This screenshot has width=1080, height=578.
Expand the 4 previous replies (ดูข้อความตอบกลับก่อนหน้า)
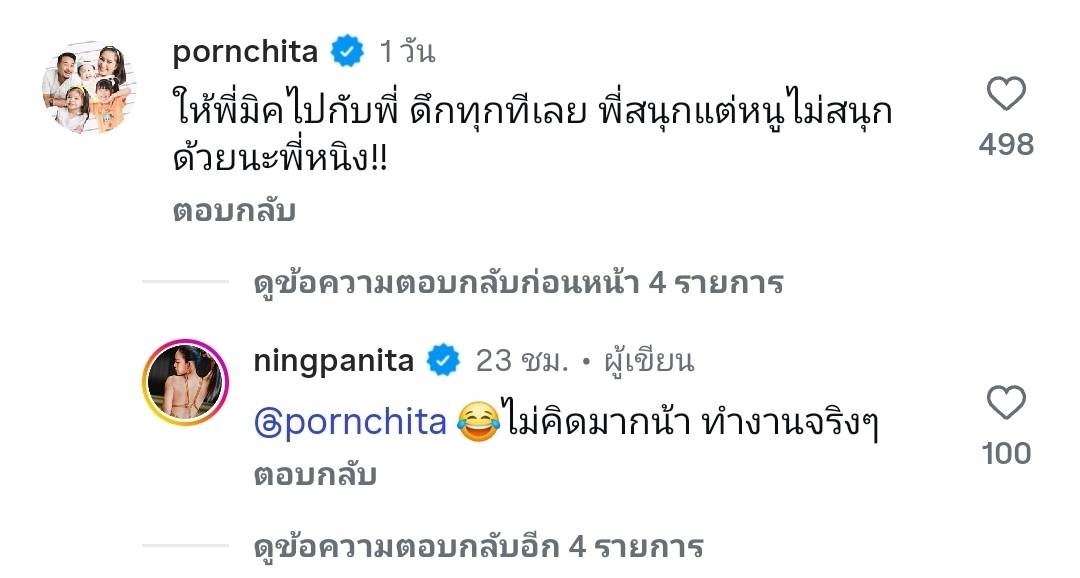pos(519,283)
